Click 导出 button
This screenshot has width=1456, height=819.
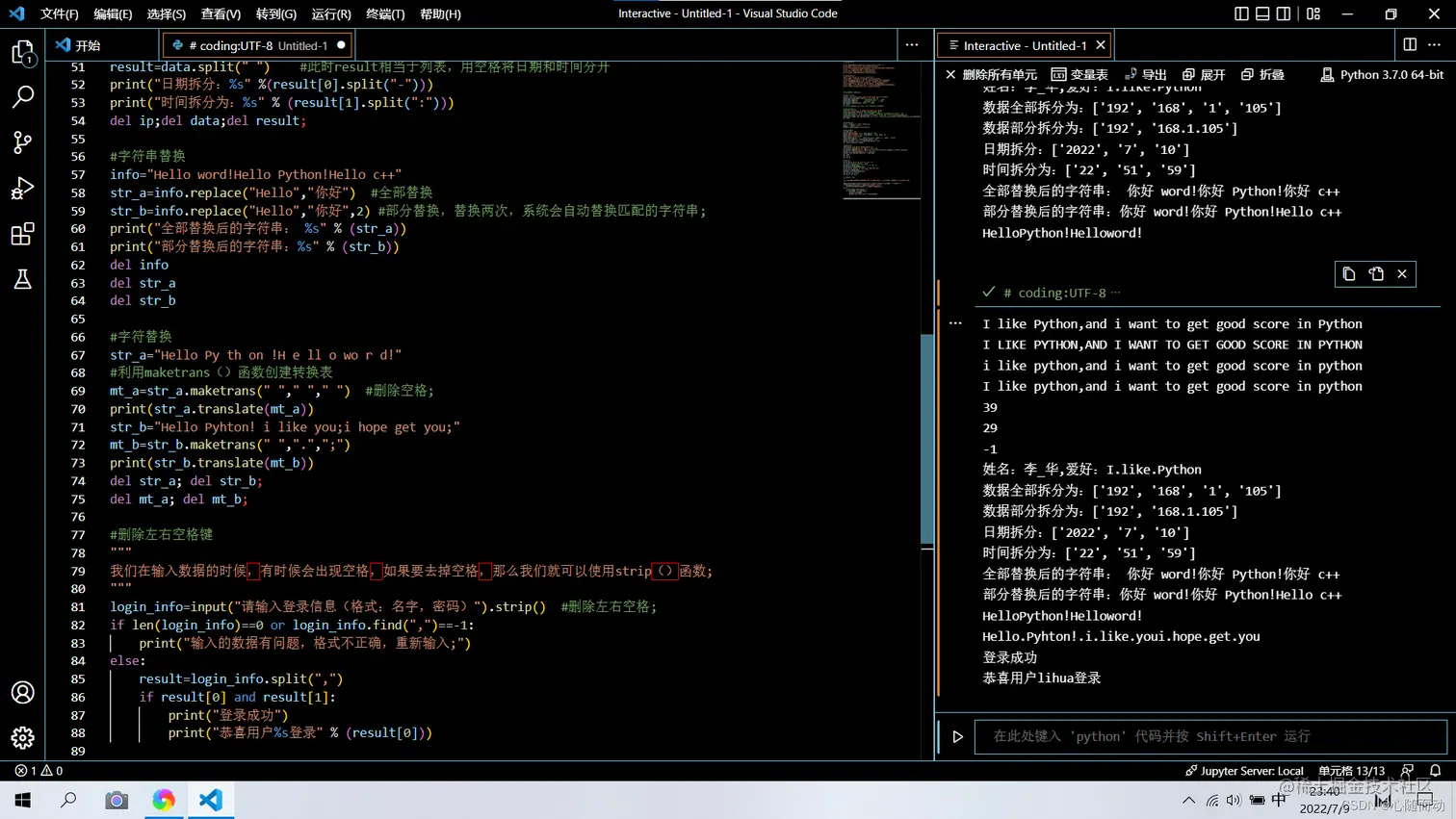pyautogui.click(x=1145, y=74)
